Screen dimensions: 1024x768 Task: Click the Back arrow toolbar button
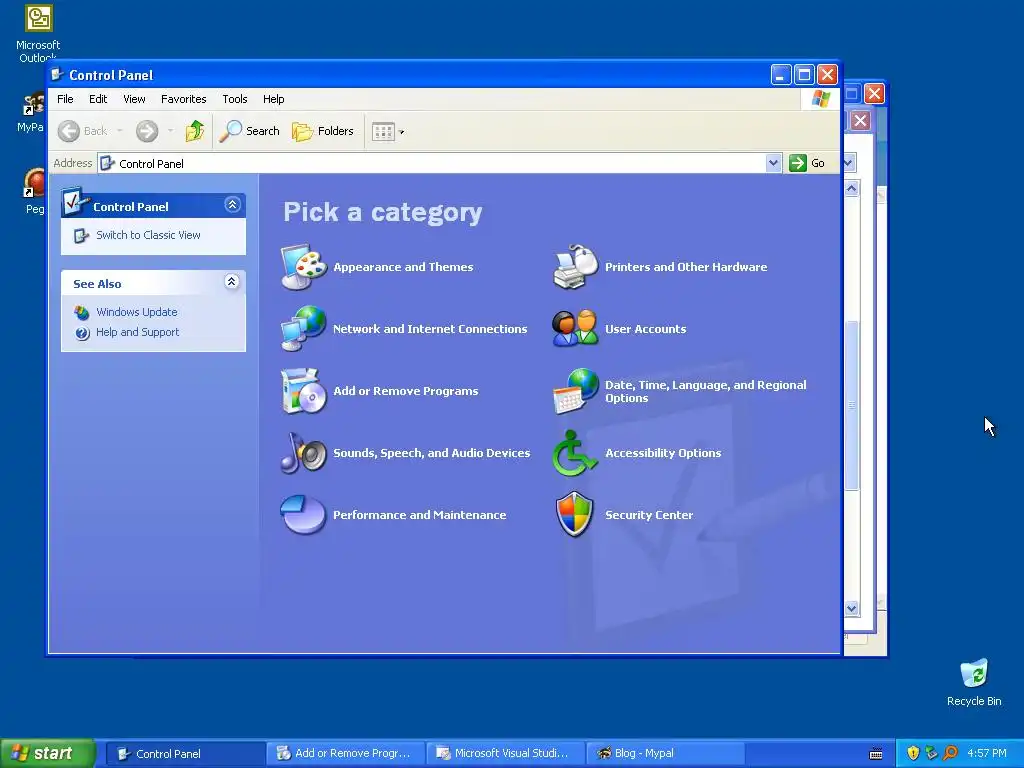click(x=82, y=131)
